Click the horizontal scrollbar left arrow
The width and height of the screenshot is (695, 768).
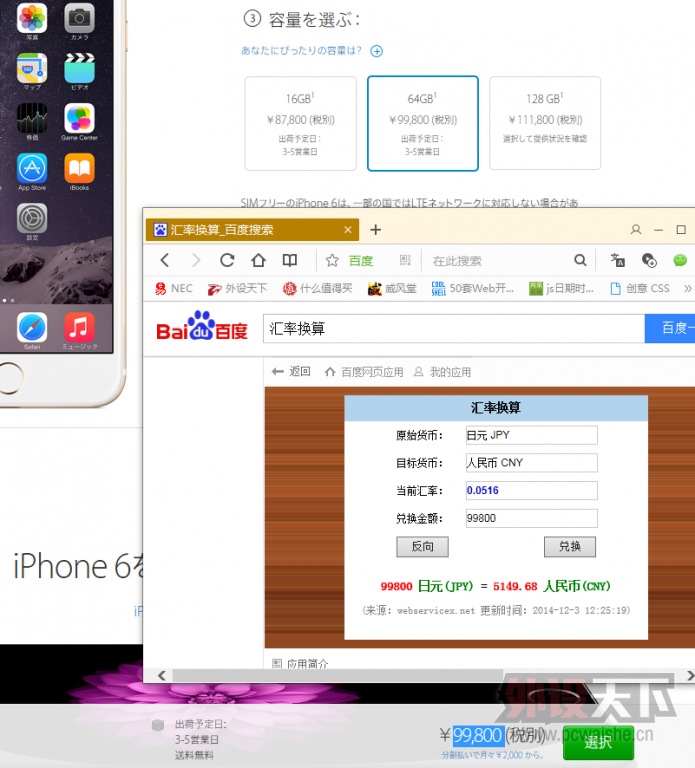(162, 676)
